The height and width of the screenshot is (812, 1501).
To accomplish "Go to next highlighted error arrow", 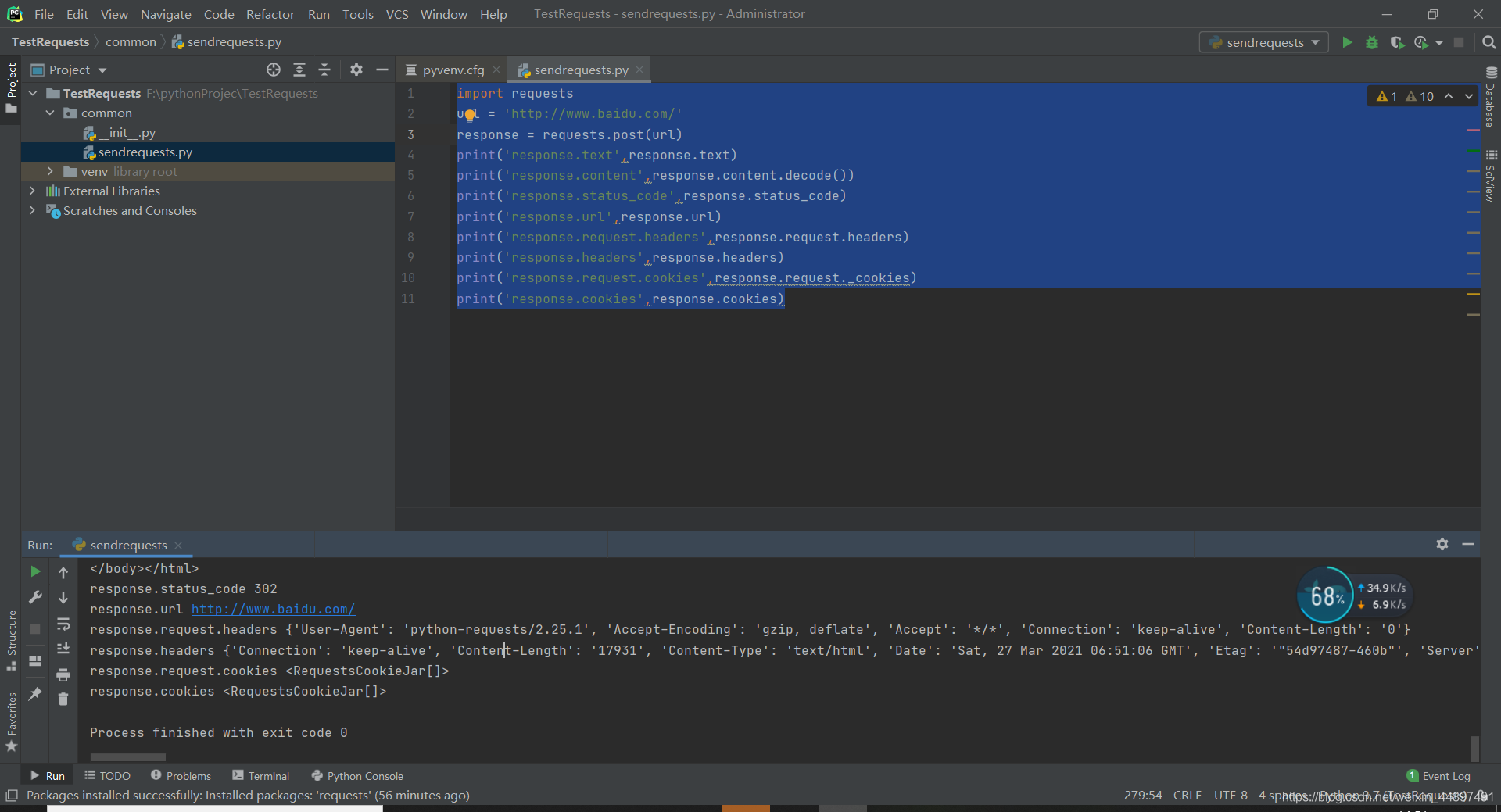I will click(x=1469, y=96).
